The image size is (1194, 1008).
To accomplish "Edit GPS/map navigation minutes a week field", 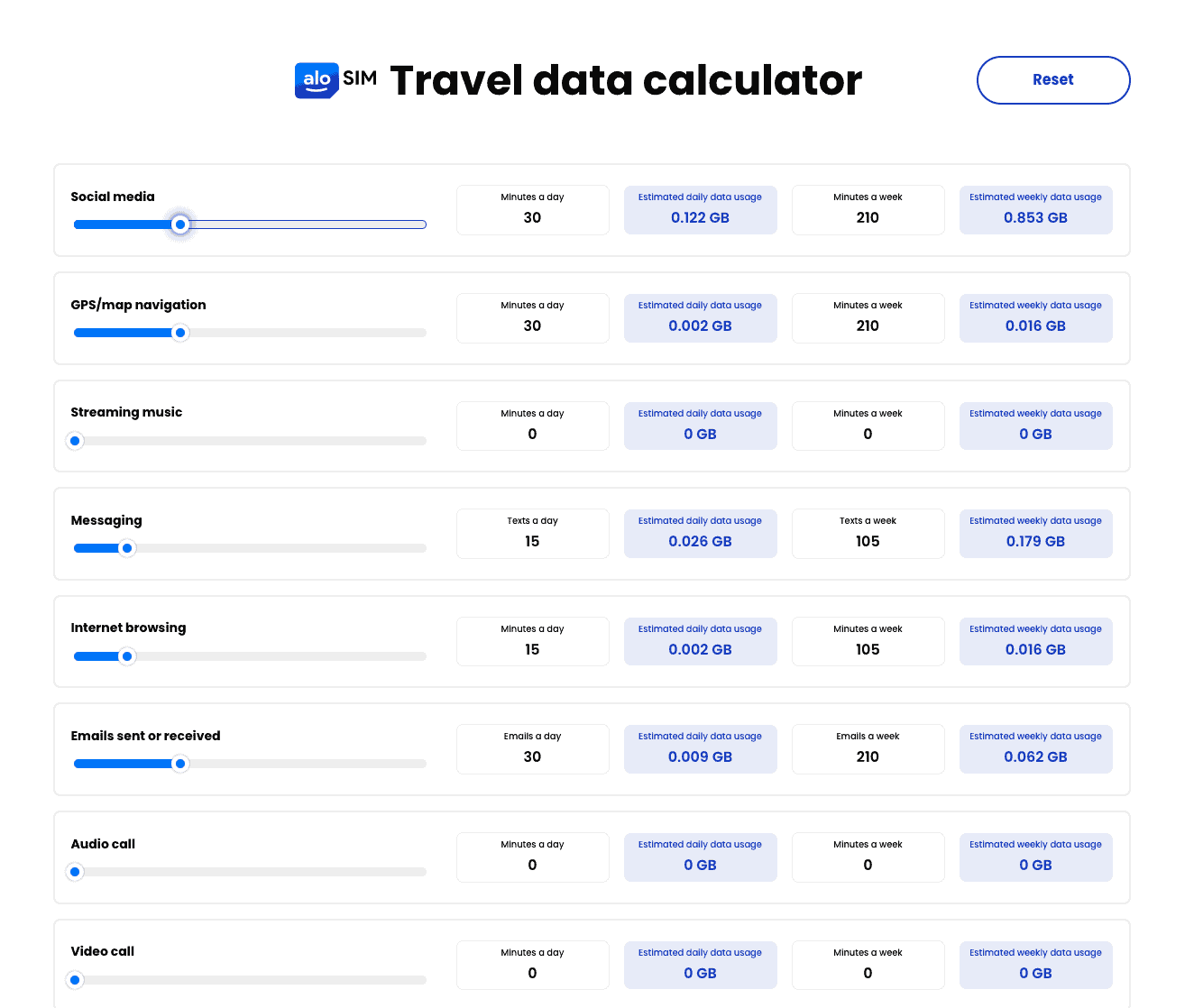I will click(868, 325).
